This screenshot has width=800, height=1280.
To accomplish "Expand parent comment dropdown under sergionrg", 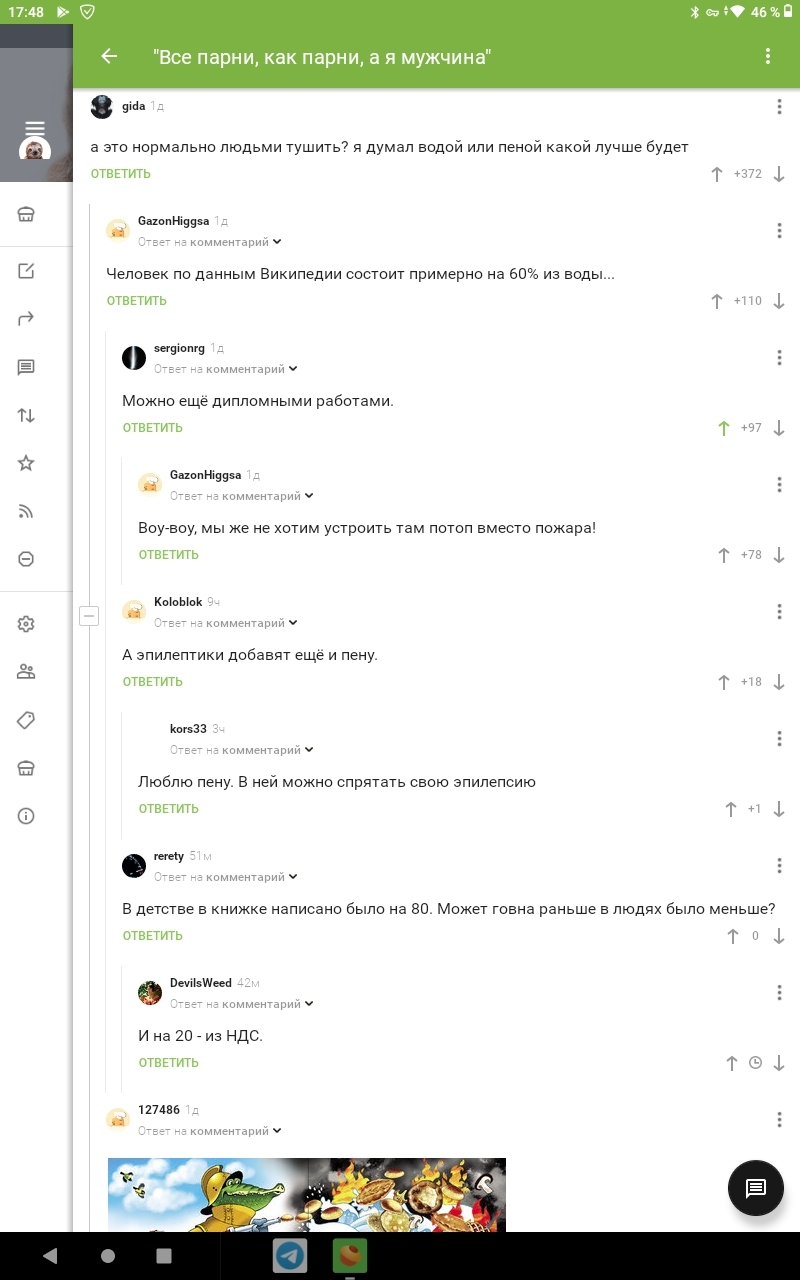I will pyautogui.click(x=293, y=369).
